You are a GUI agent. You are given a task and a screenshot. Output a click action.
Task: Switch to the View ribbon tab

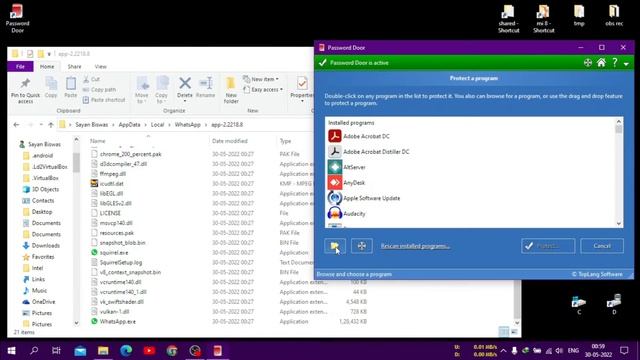(x=100, y=66)
